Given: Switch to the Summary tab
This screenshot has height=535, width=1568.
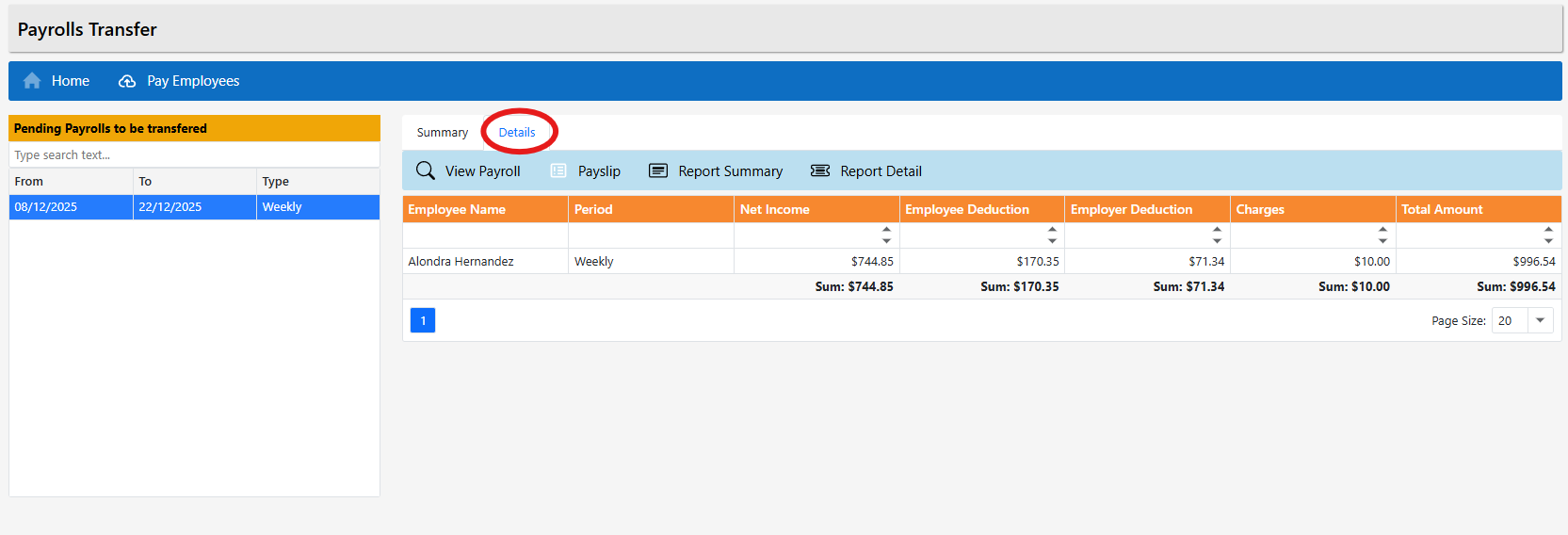Looking at the screenshot, I should [x=443, y=133].
